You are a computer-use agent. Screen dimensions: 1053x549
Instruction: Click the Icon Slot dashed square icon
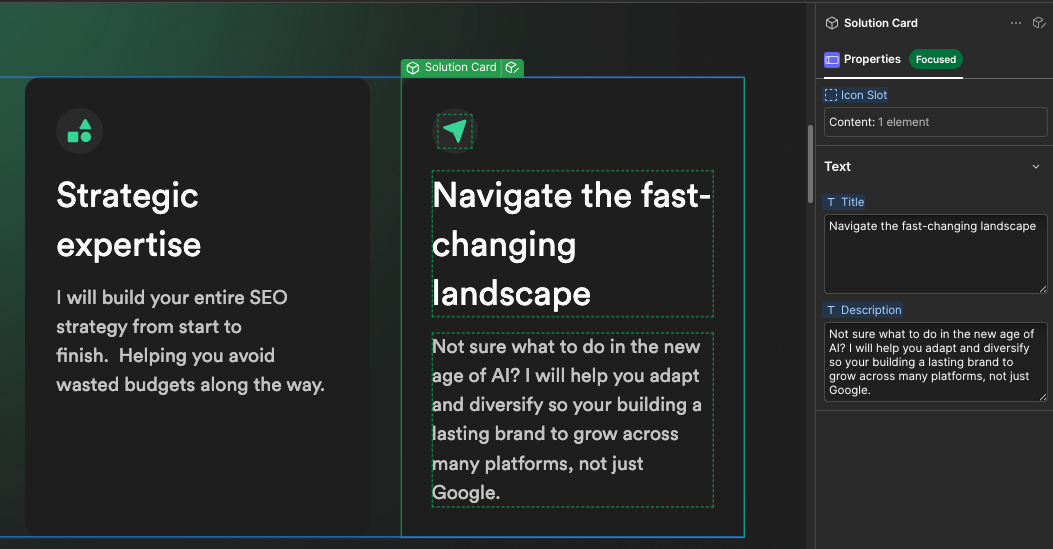tap(831, 95)
